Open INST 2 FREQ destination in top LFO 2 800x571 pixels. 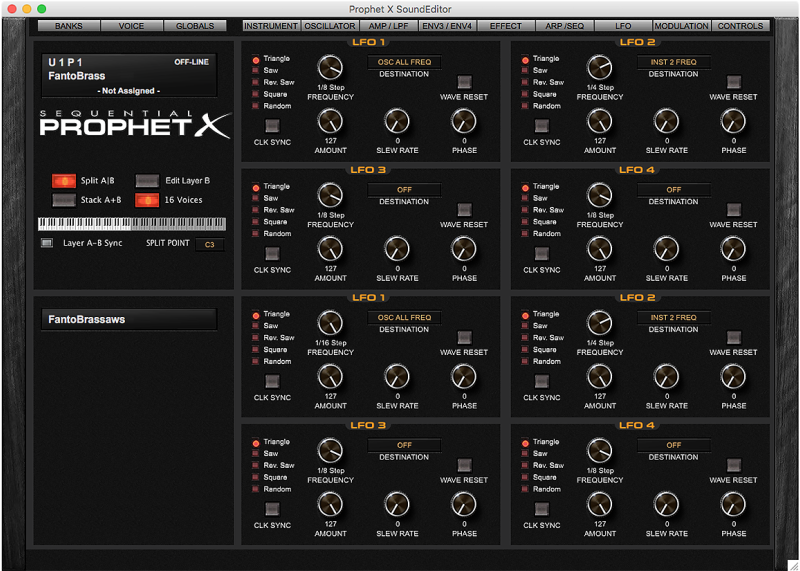(673, 62)
